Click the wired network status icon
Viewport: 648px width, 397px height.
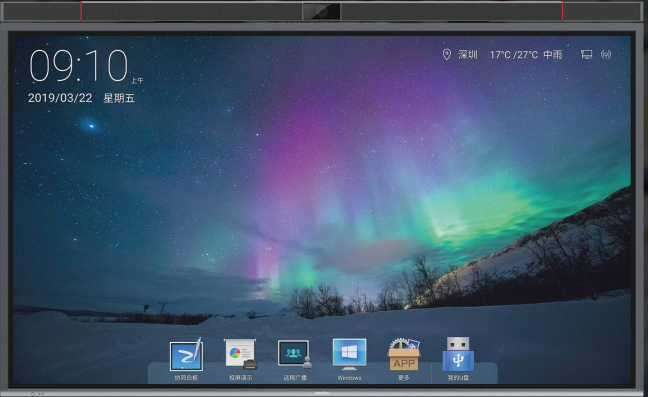586,55
